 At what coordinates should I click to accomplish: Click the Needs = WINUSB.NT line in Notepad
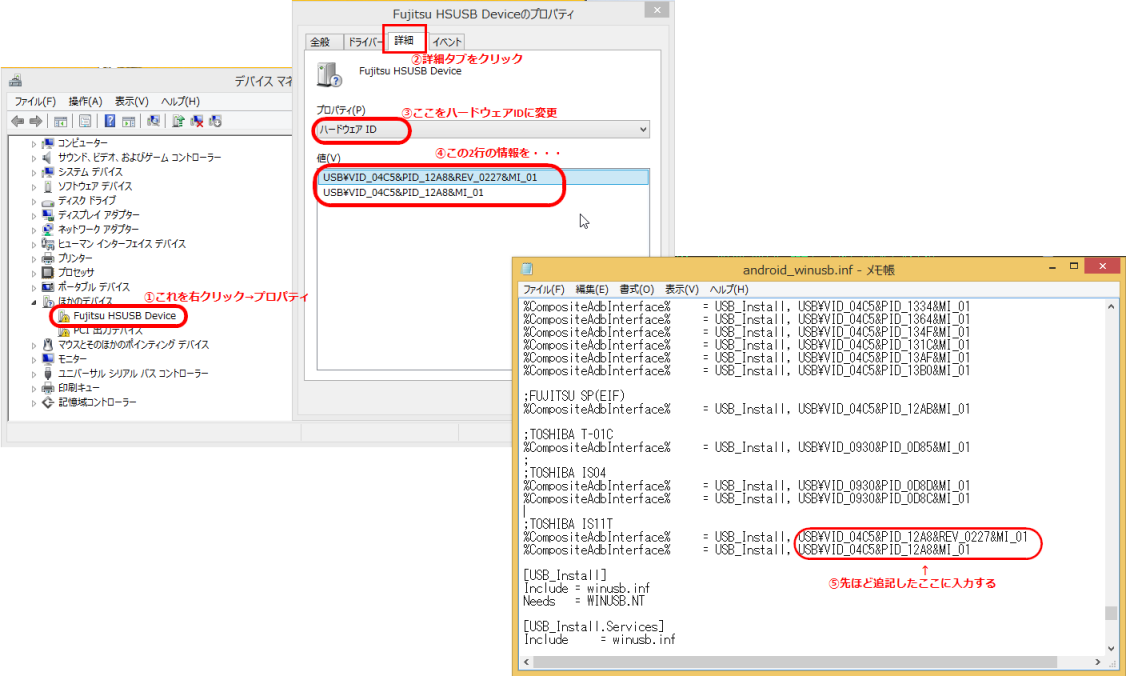pos(584,601)
